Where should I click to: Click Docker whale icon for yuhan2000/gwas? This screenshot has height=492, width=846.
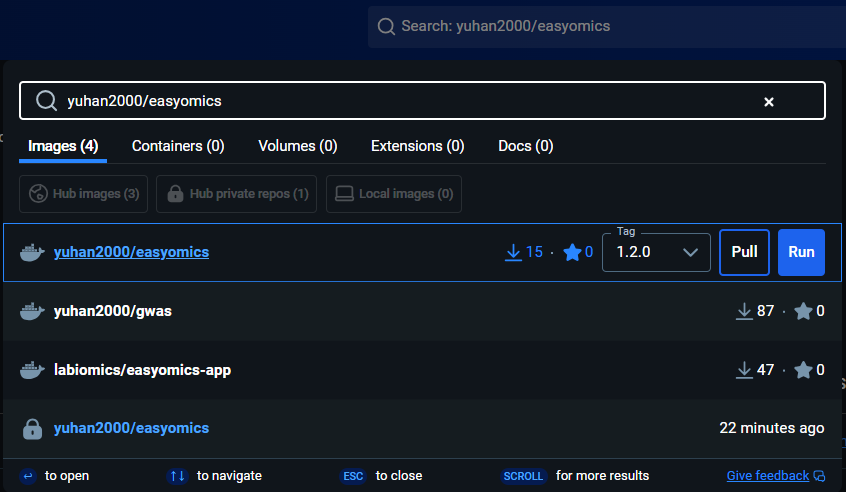32,311
